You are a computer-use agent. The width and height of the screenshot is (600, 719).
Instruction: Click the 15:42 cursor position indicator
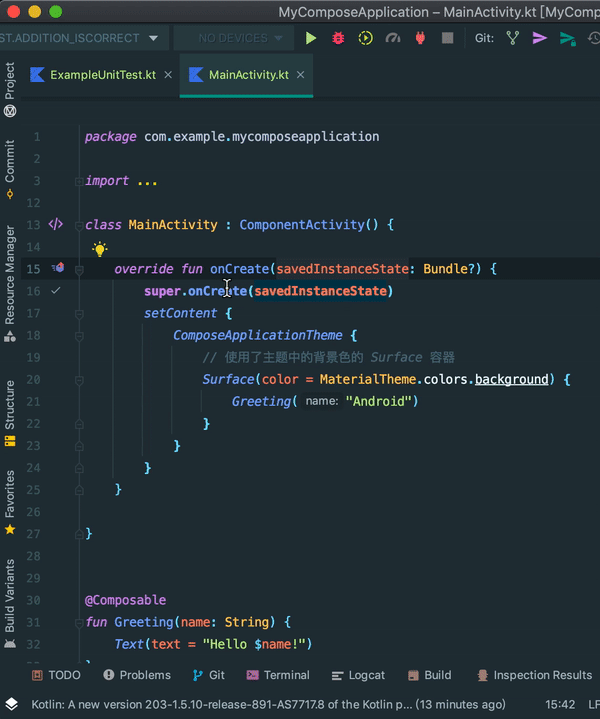(x=560, y=704)
